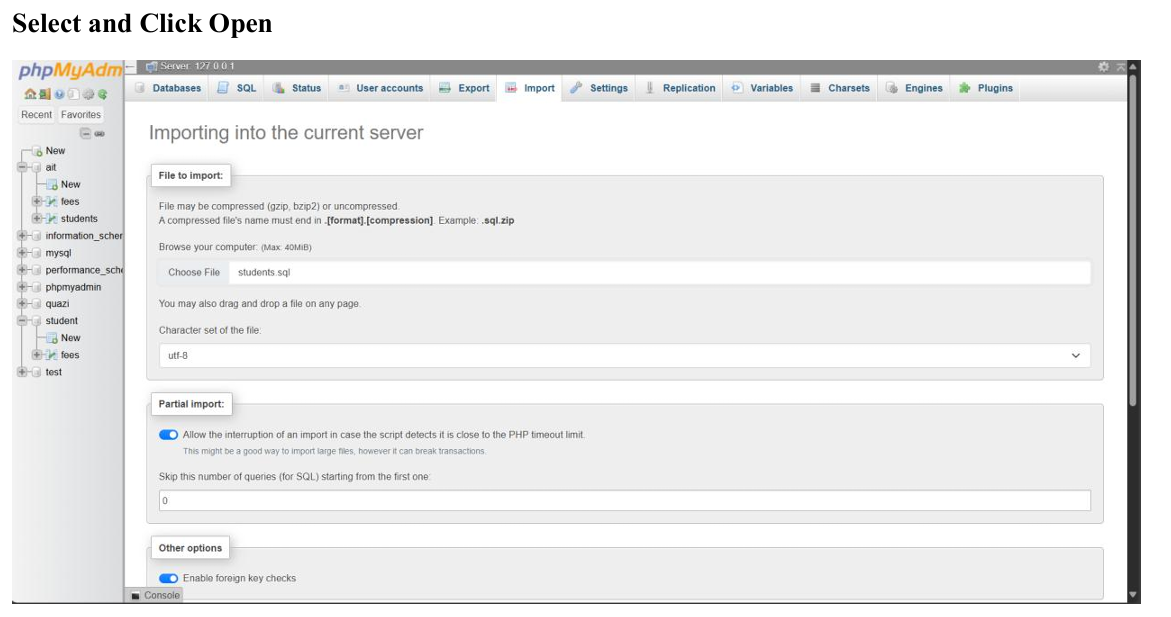1171x617 pixels.
Task: Collapse the student database tree node
Action: (x=21, y=321)
